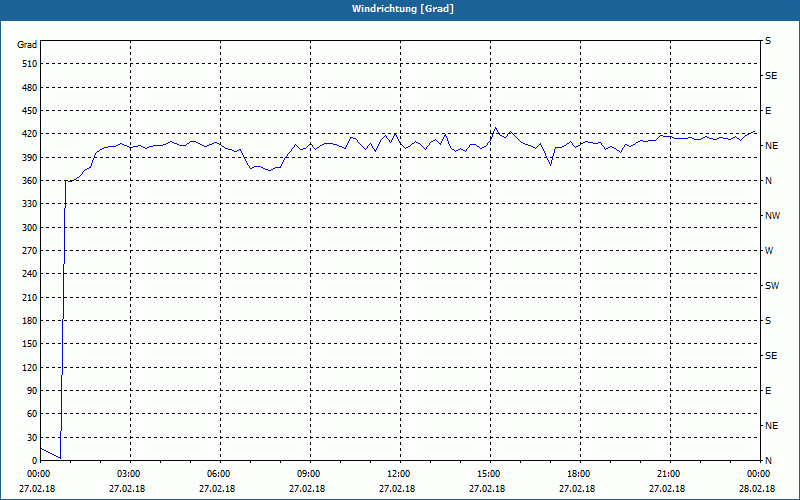
Task: Select the 60 y-axis label
Action: pos(32,414)
